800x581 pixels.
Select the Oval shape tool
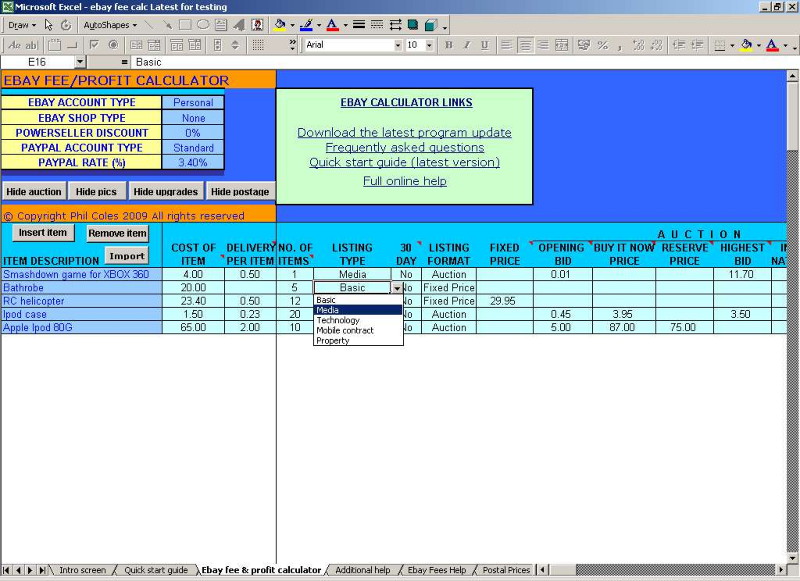(x=203, y=24)
